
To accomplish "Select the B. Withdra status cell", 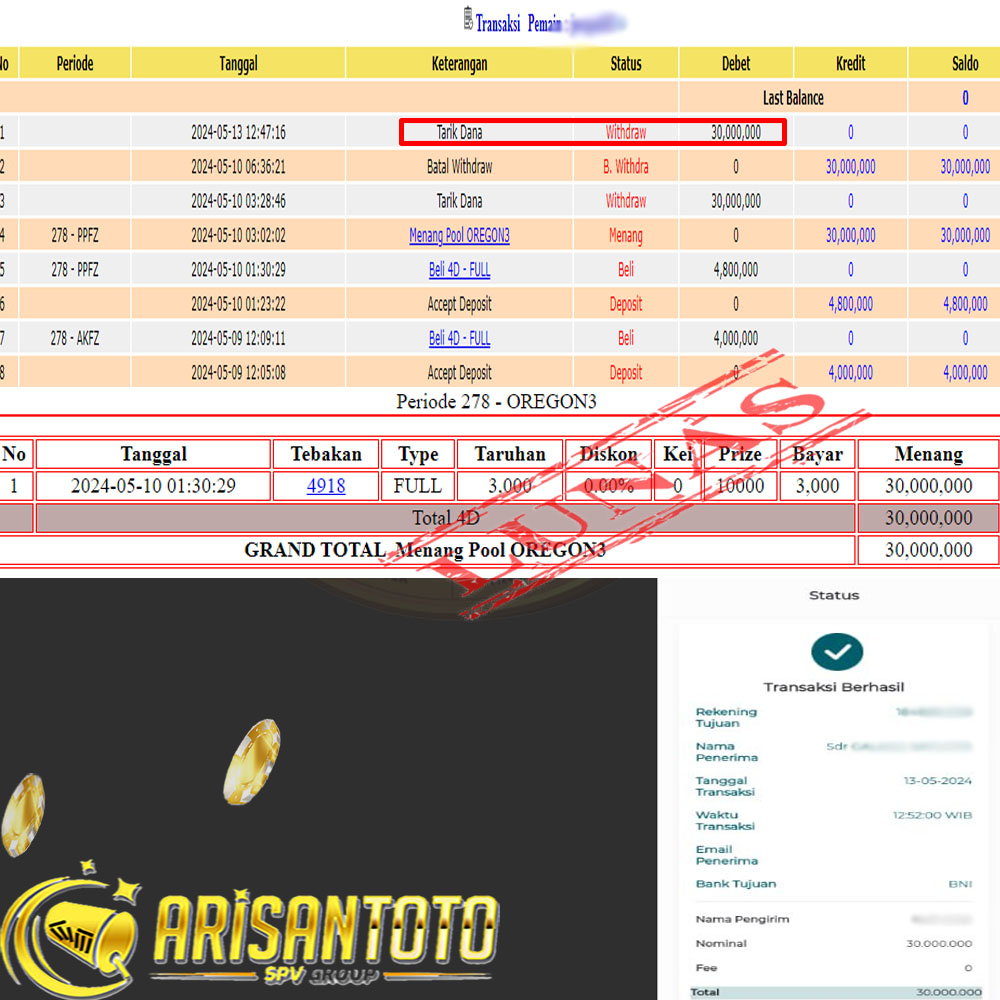I will click(x=626, y=166).
